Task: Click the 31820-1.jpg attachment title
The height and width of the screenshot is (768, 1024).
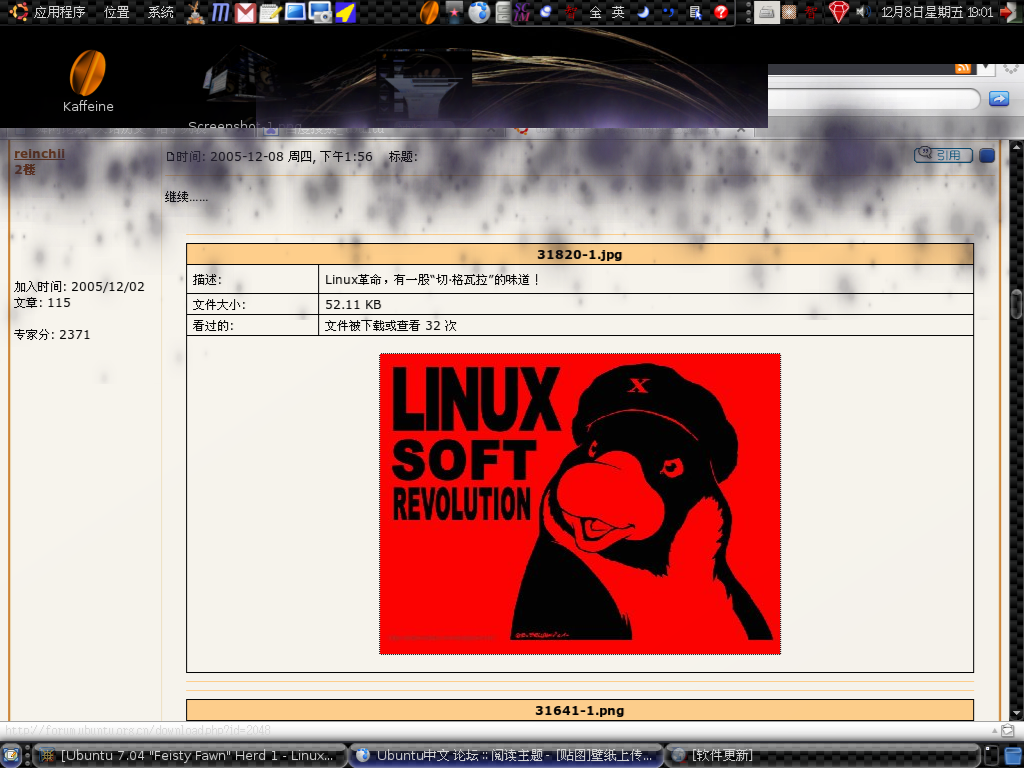Action: coord(579,255)
